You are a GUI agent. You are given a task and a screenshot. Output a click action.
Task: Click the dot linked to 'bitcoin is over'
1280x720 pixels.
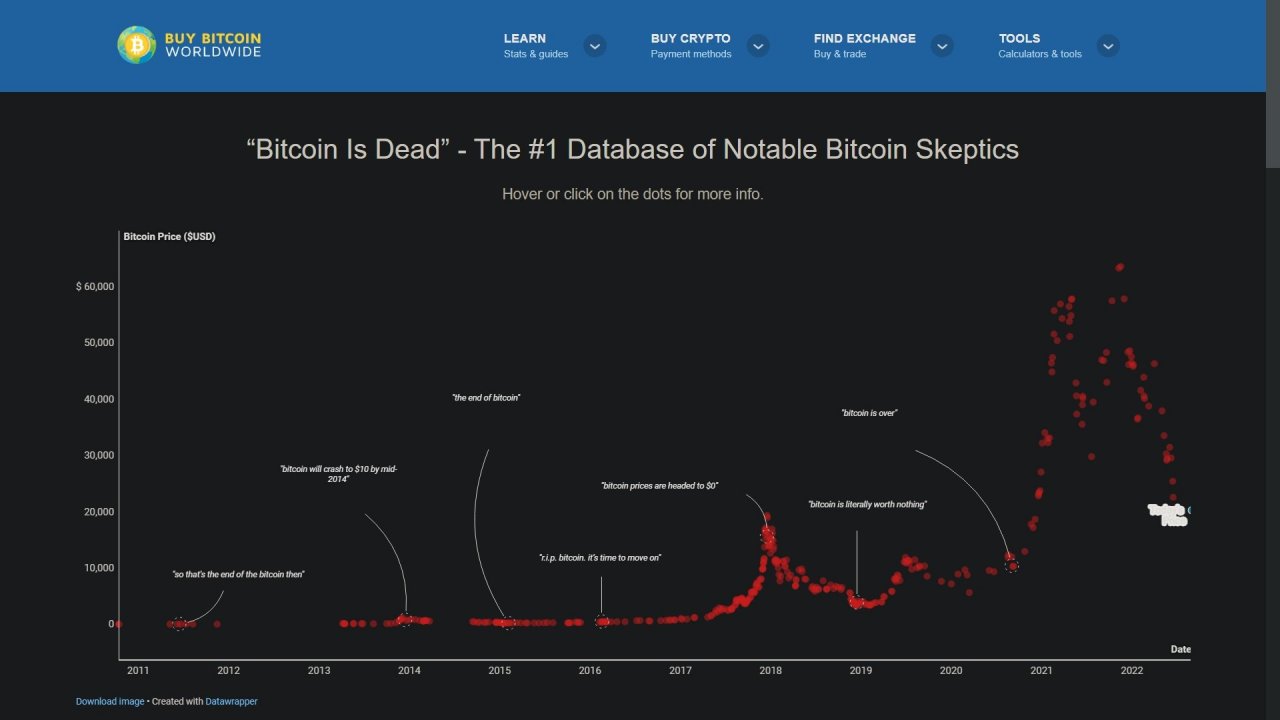[1012, 566]
